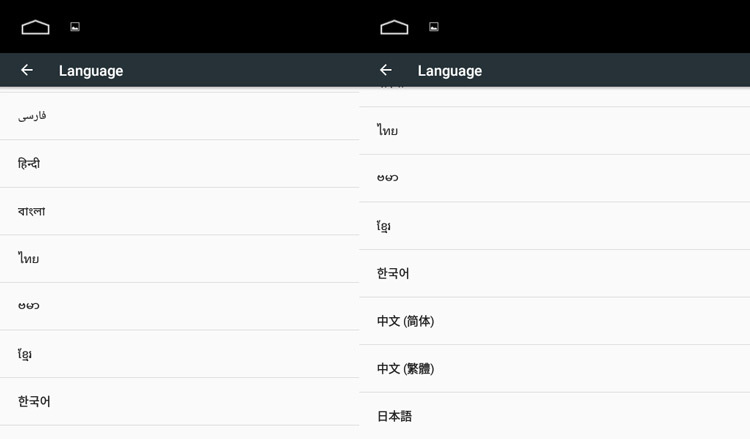Select Traditional Chinese 中文 (繁體)
This screenshot has height=439, width=750.
coord(554,369)
